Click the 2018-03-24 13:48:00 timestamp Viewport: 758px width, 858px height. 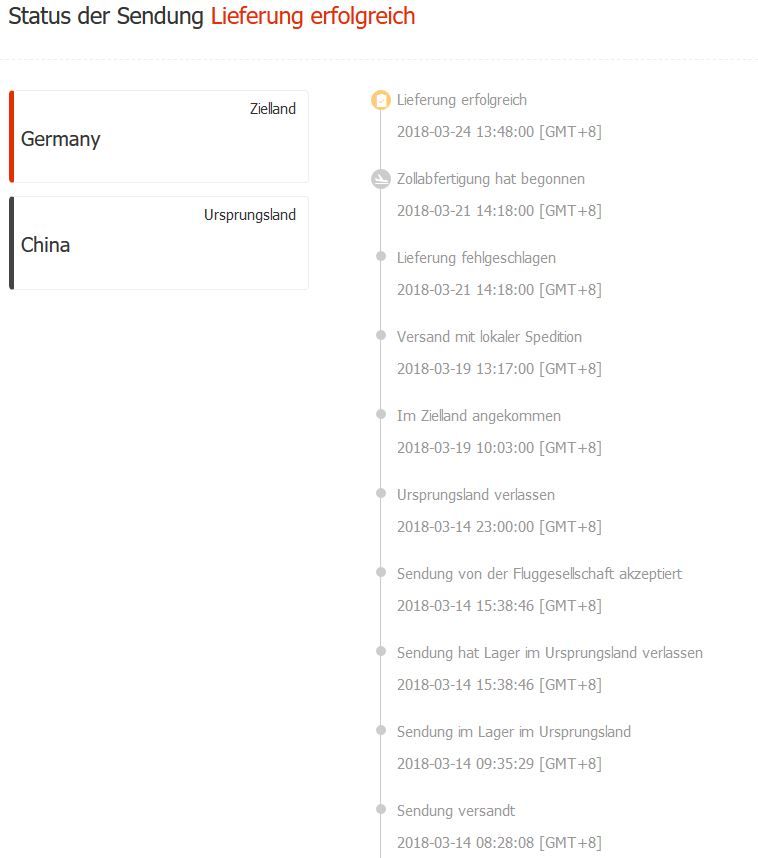(499, 131)
